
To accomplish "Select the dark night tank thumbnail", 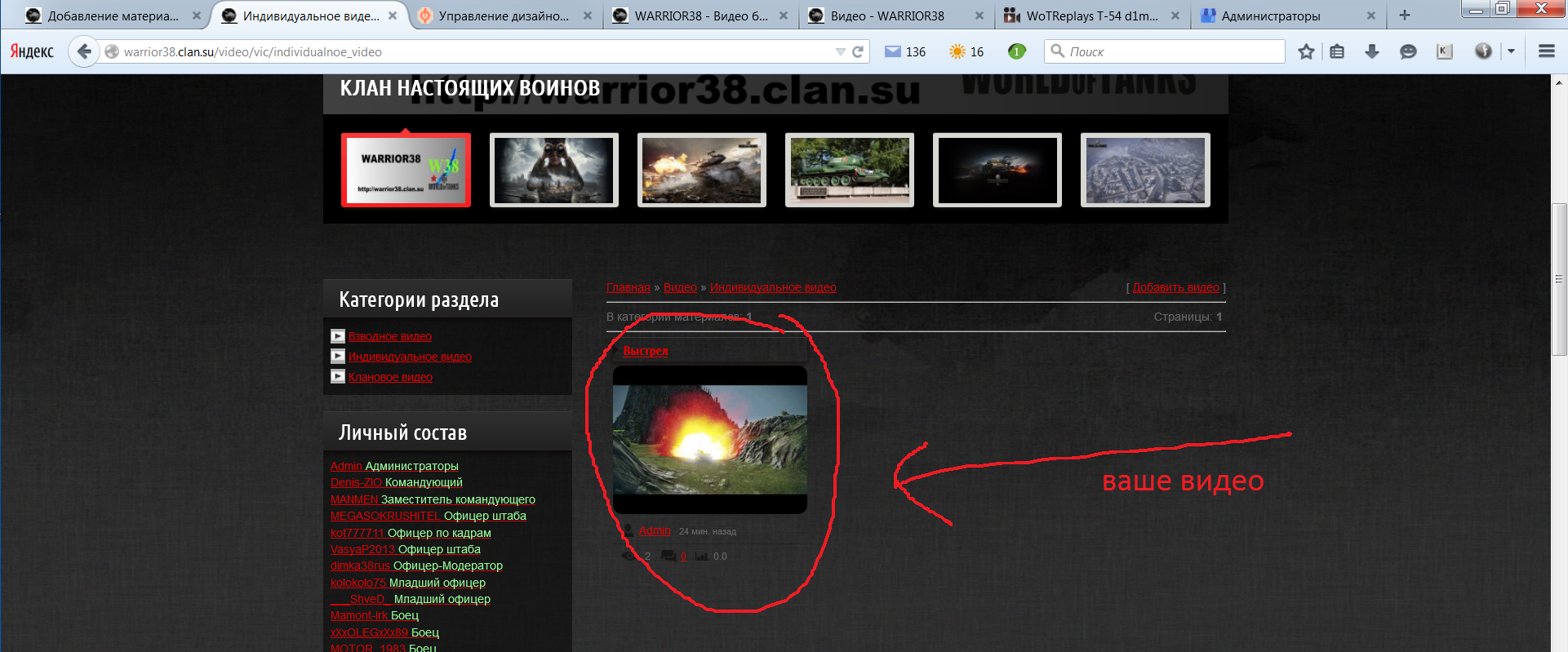I will point(997,170).
